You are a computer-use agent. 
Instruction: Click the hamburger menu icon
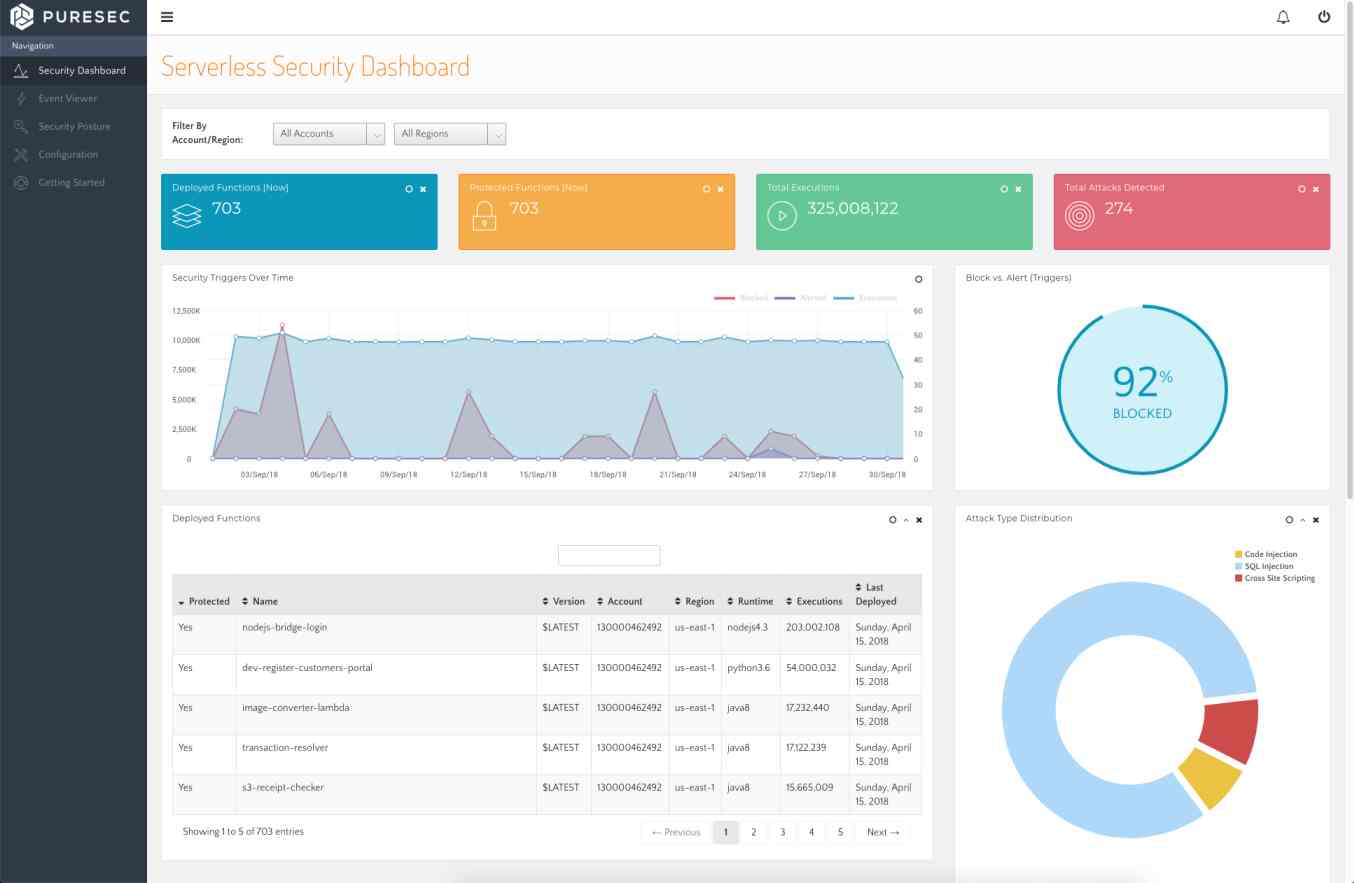coord(167,17)
